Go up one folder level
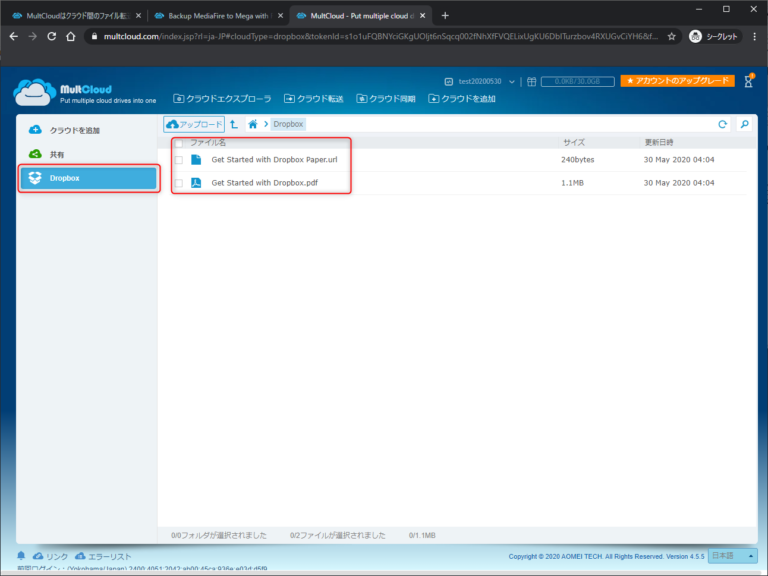The height and width of the screenshot is (576, 768). (233, 125)
